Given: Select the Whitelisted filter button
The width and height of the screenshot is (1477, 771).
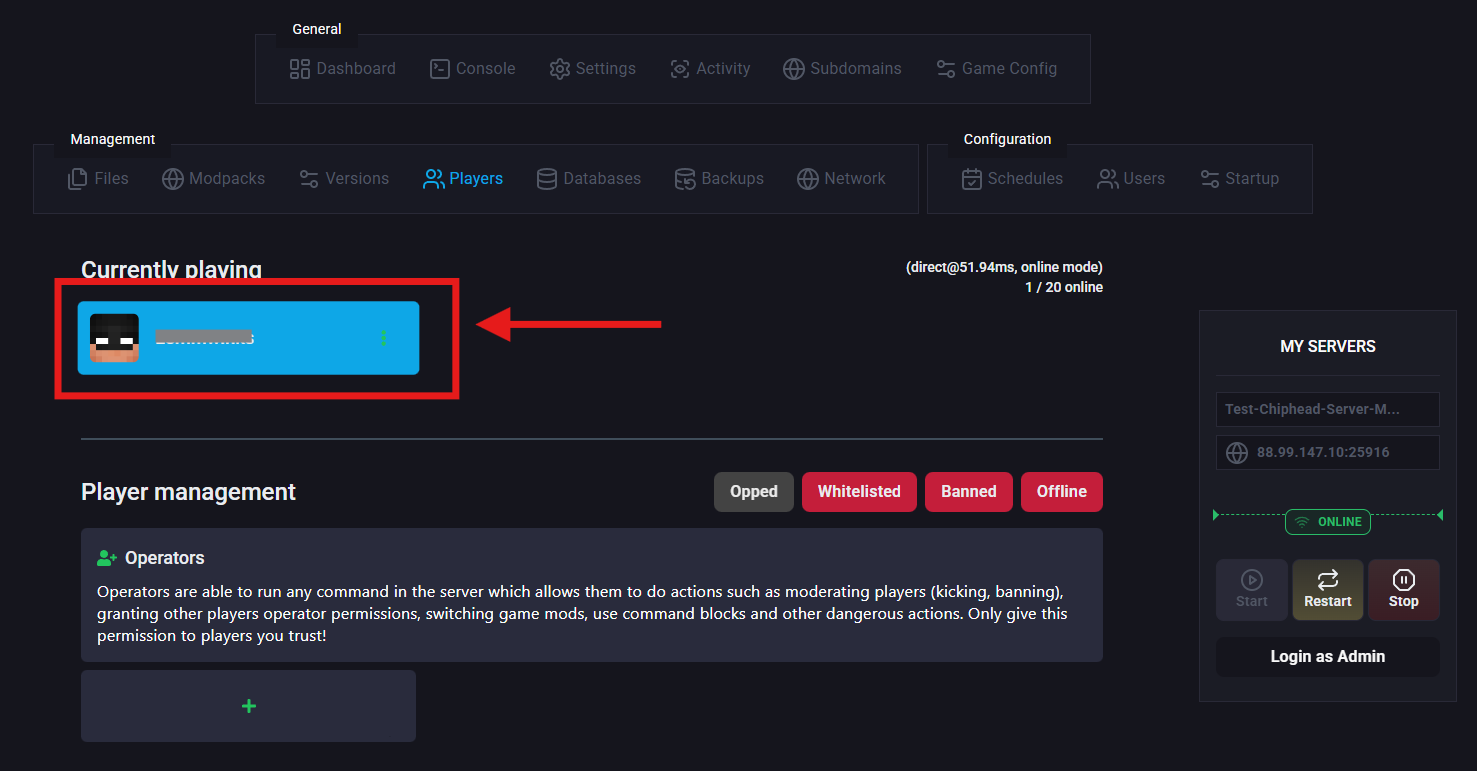Looking at the screenshot, I should point(859,492).
